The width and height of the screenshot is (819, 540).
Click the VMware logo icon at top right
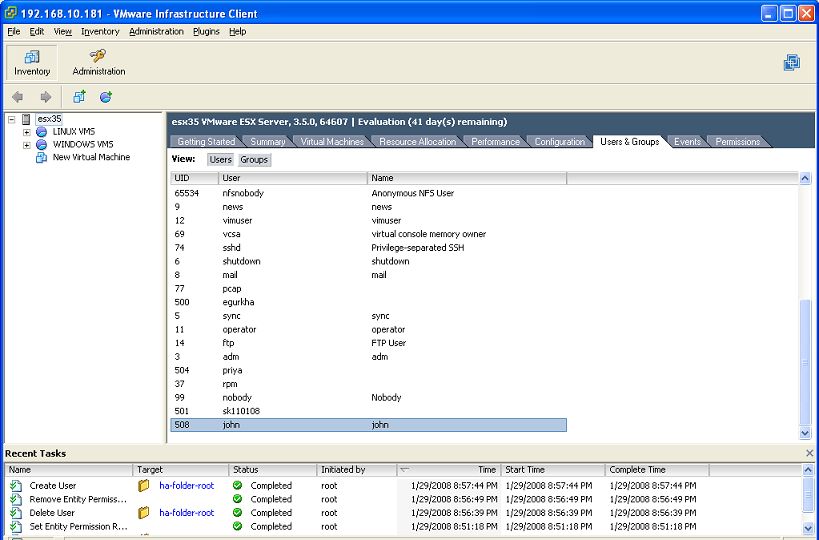click(x=791, y=63)
